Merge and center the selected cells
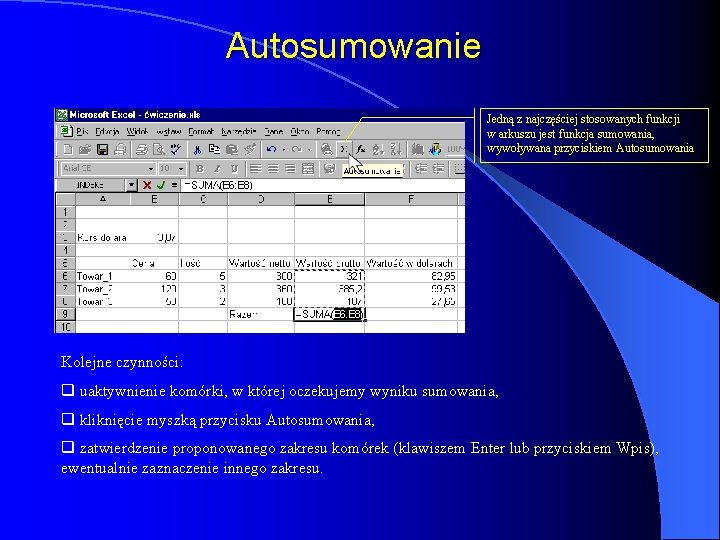 click(x=308, y=169)
